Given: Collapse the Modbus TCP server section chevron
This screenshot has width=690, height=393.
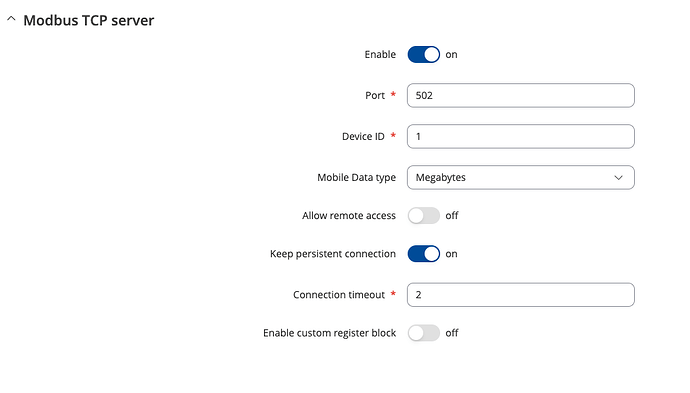Looking at the screenshot, I should coord(11,19).
